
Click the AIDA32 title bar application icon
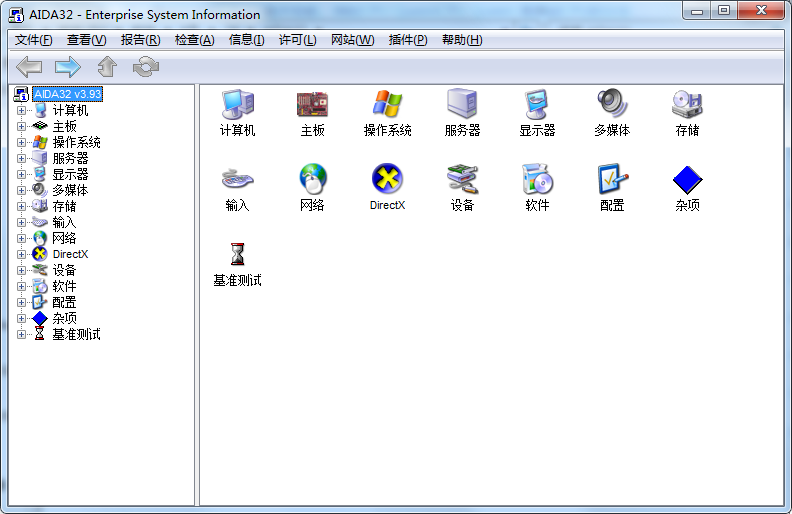tap(16, 15)
